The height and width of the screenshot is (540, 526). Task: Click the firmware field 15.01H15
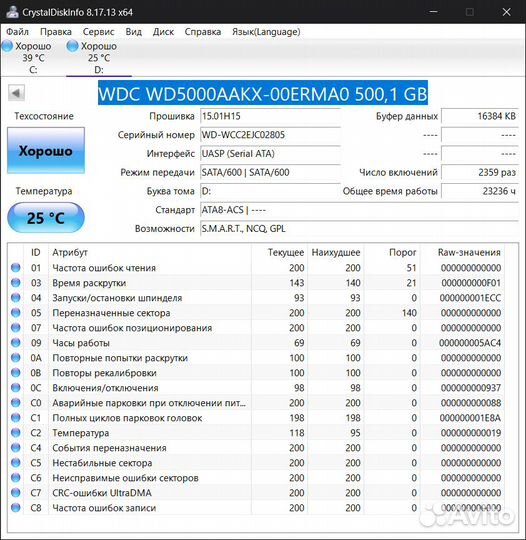pos(270,116)
